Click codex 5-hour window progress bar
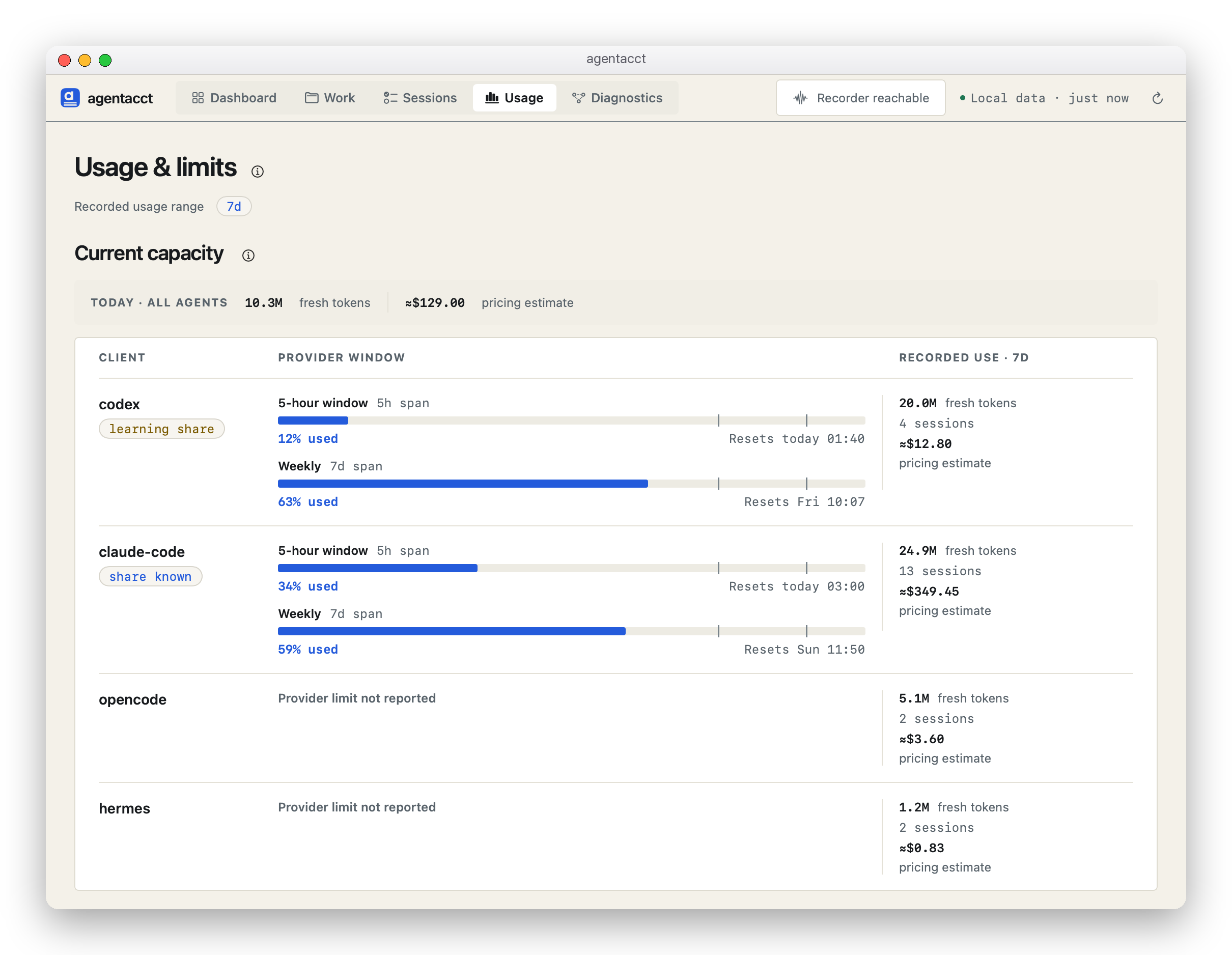The height and width of the screenshot is (955, 1232). [x=571, y=420]
